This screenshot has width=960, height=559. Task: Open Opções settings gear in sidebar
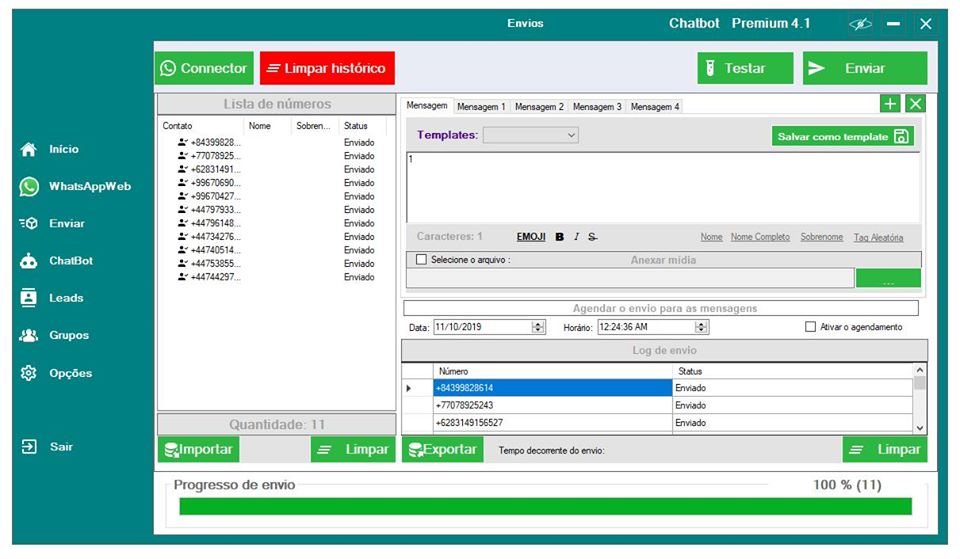coord(56,373)
